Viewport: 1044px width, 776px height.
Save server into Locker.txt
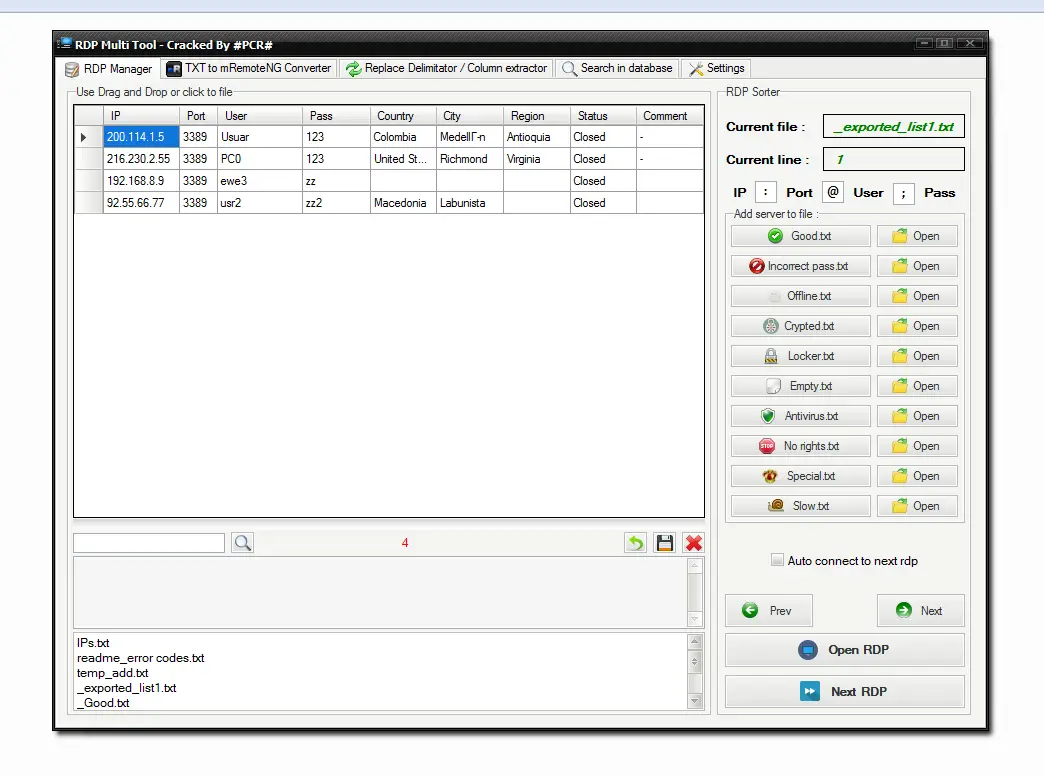pyautogui.click(x=800, y=356)
